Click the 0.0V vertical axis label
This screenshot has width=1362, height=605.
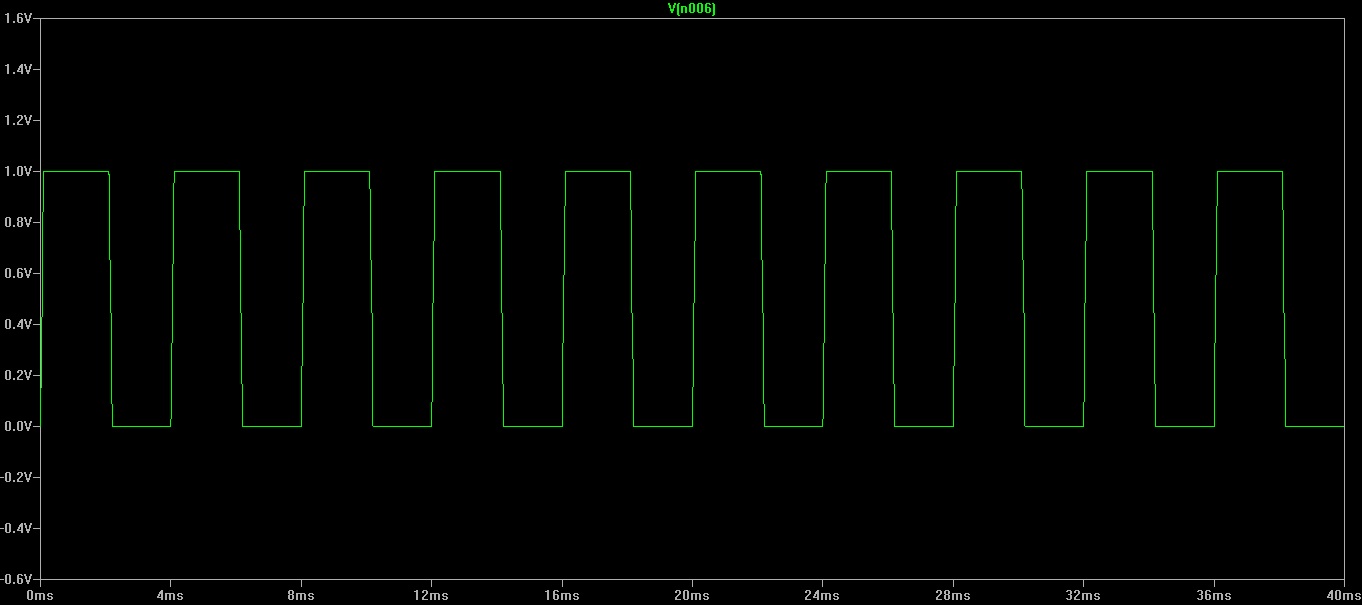[x=17, y=426]
